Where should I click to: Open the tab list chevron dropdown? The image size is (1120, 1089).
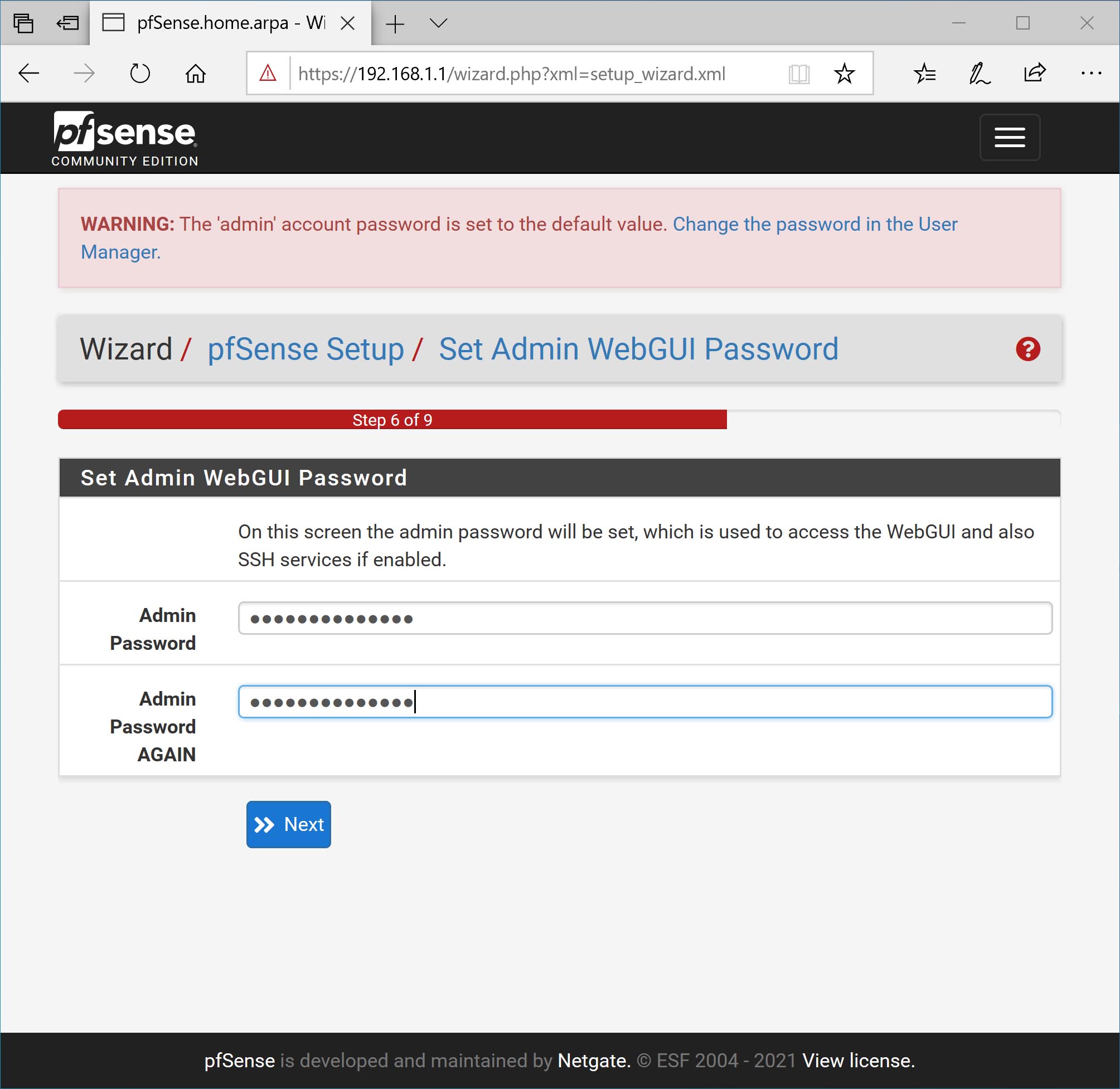point(437,23)
